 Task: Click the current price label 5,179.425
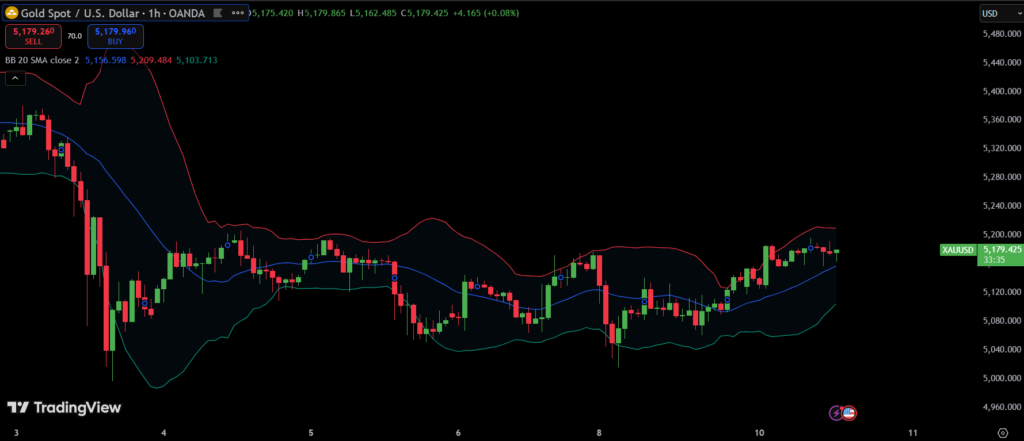1000,250
